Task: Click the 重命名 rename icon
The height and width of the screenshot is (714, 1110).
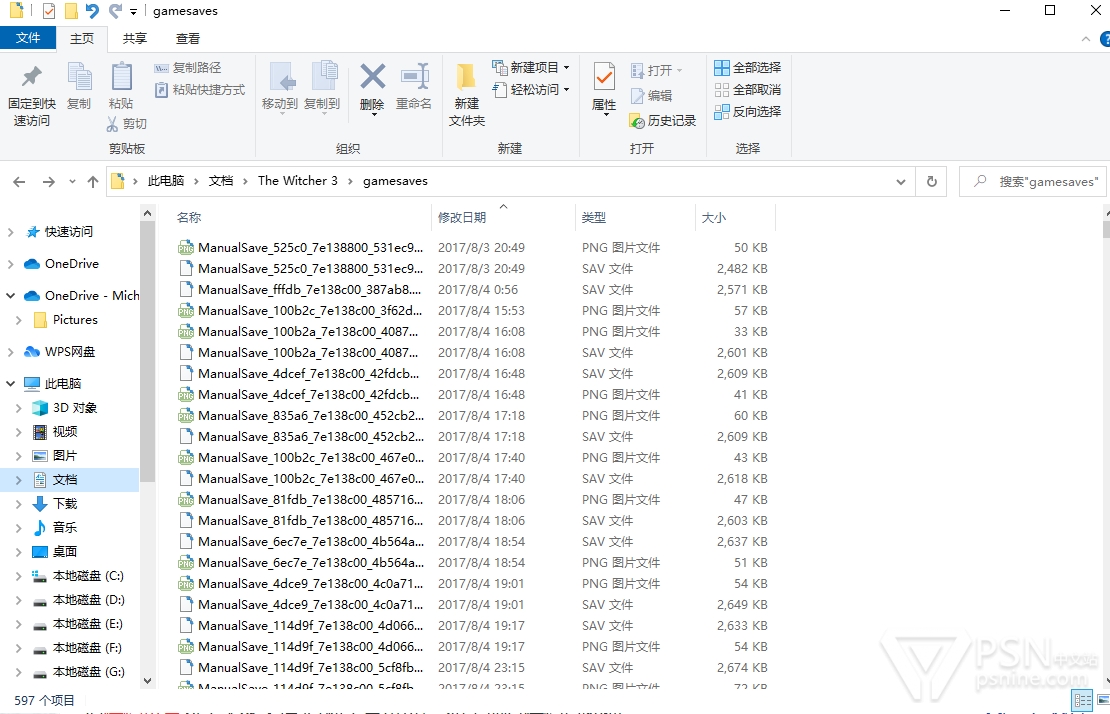Action: (x=414, y=76)
